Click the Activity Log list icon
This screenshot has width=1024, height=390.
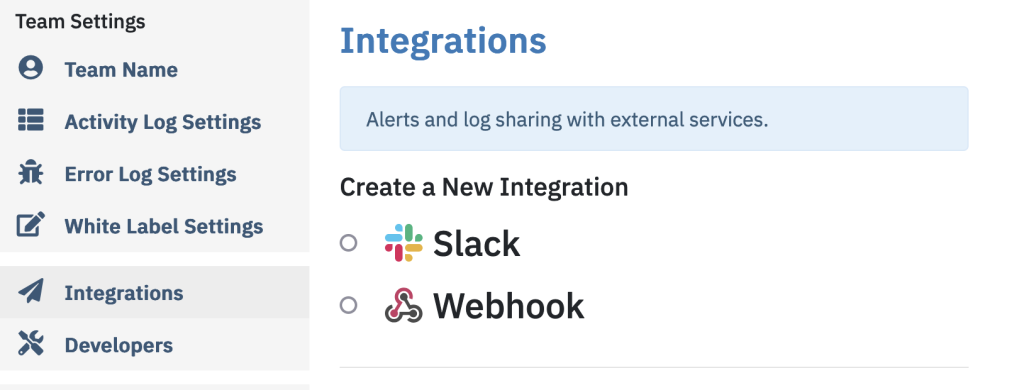coord(31,120)
